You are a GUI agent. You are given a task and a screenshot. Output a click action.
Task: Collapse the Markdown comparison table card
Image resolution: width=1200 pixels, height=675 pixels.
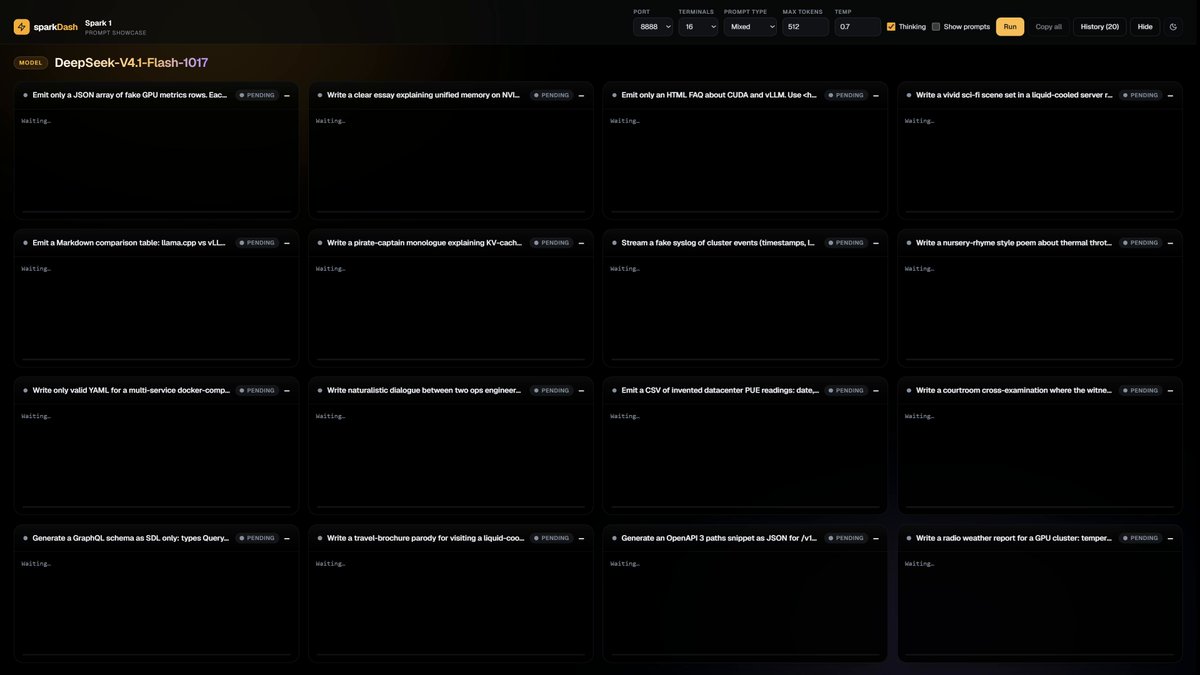click(287, 243)
